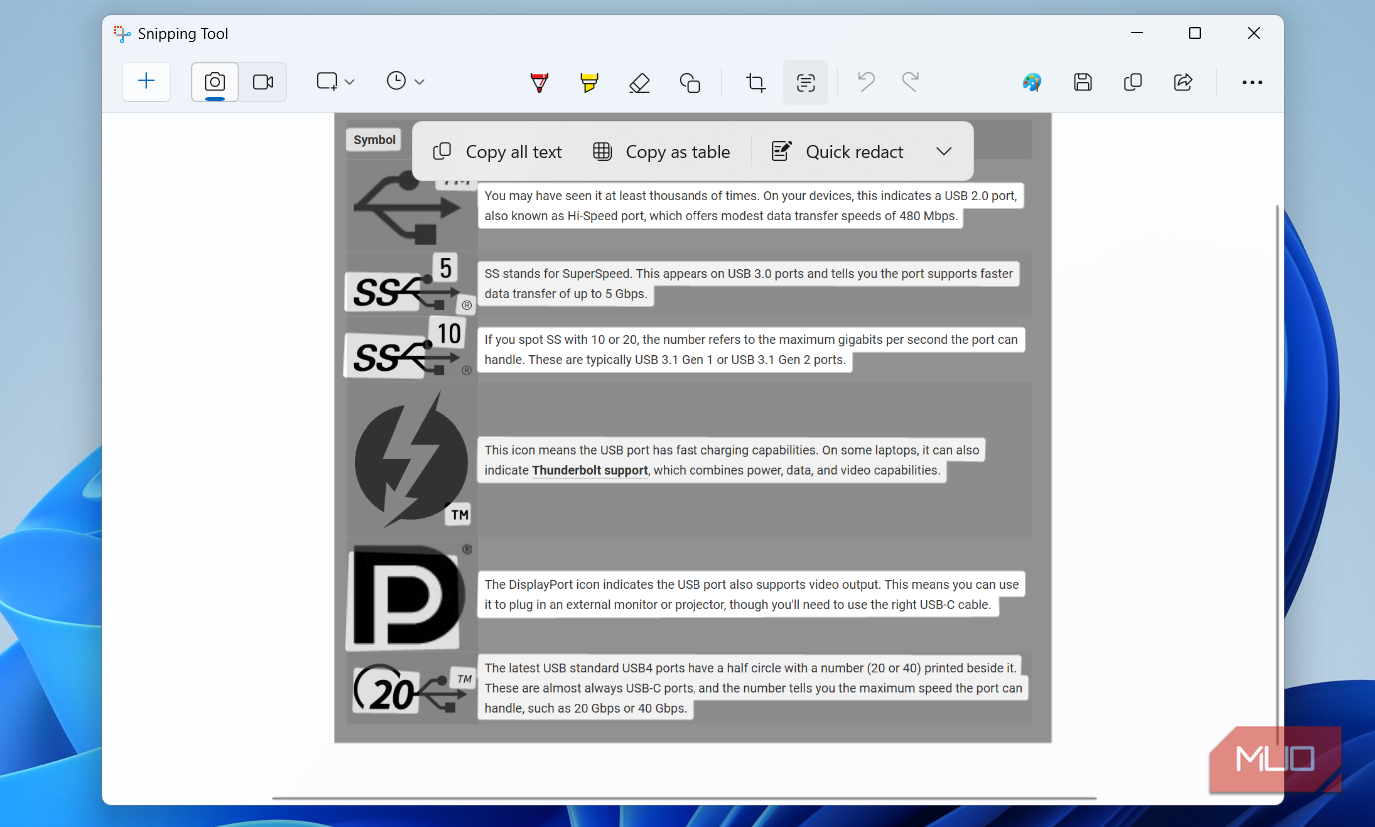Share the snip
Viewport: 1375px width, 827px height.
pos(1183,83)
